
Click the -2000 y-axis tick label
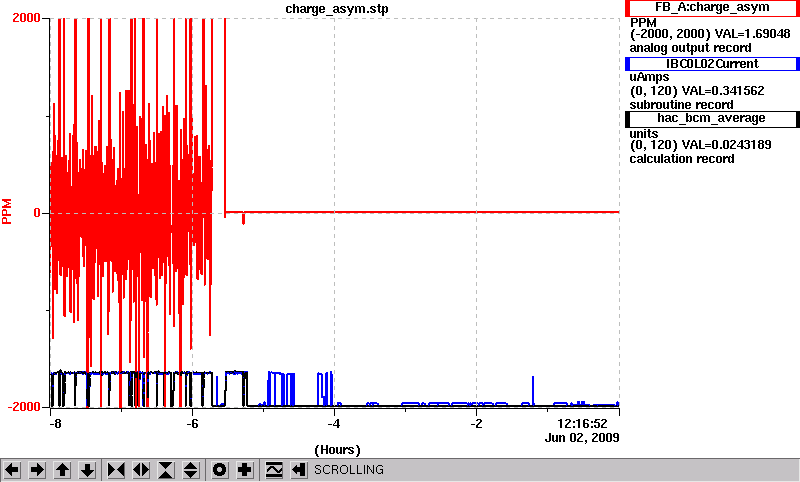[23, 407]
